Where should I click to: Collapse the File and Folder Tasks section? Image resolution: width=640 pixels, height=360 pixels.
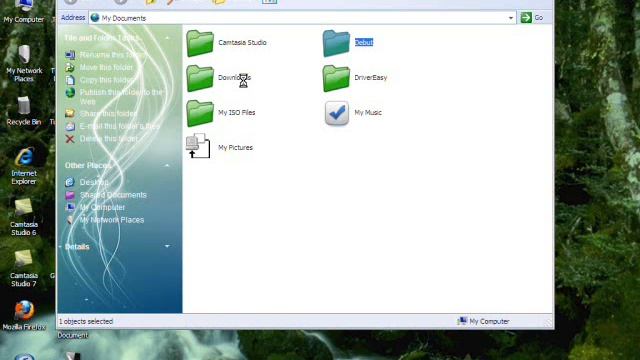(x=167, y=38)
